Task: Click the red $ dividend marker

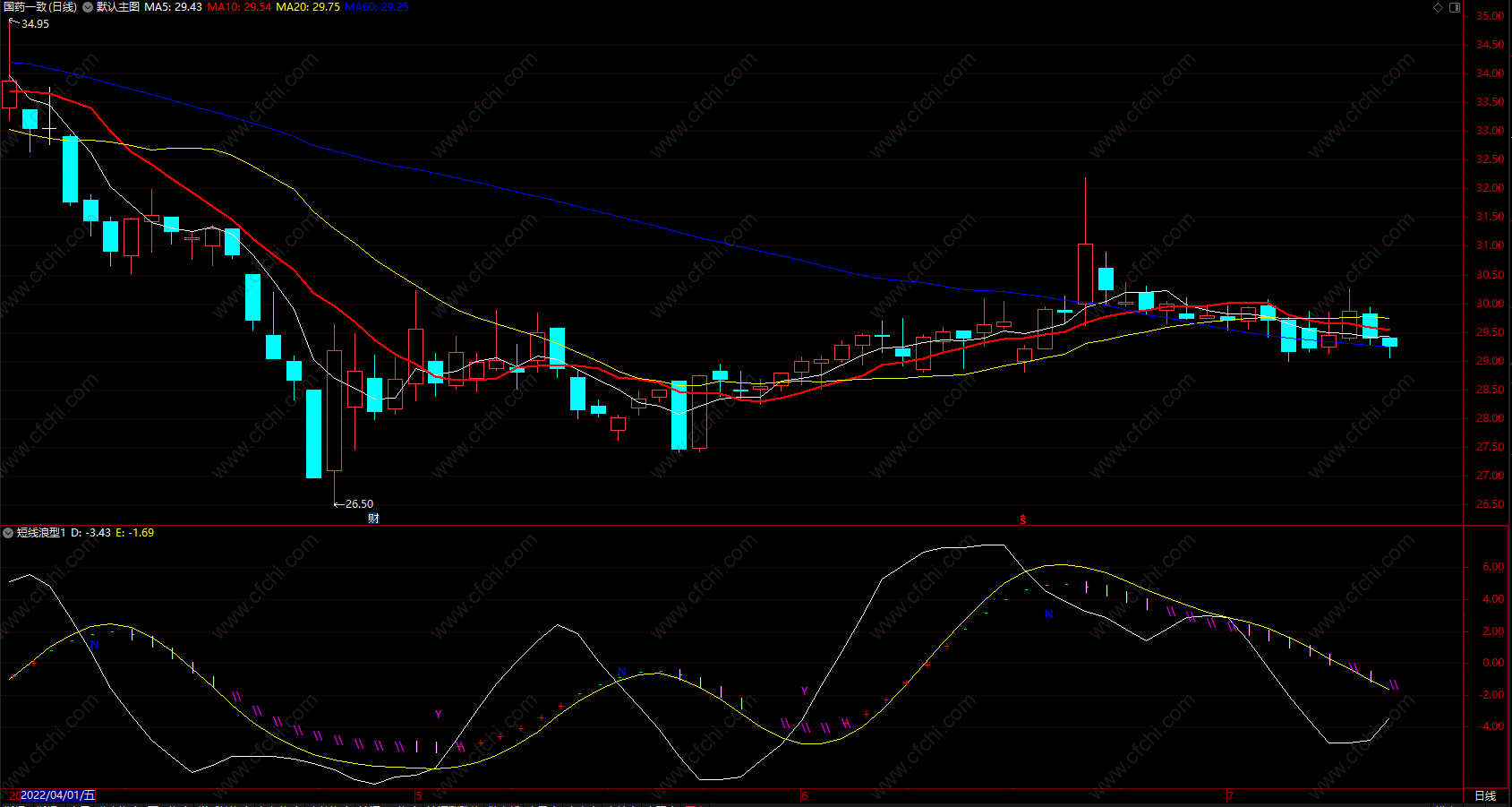Action: coord(1023,519)
